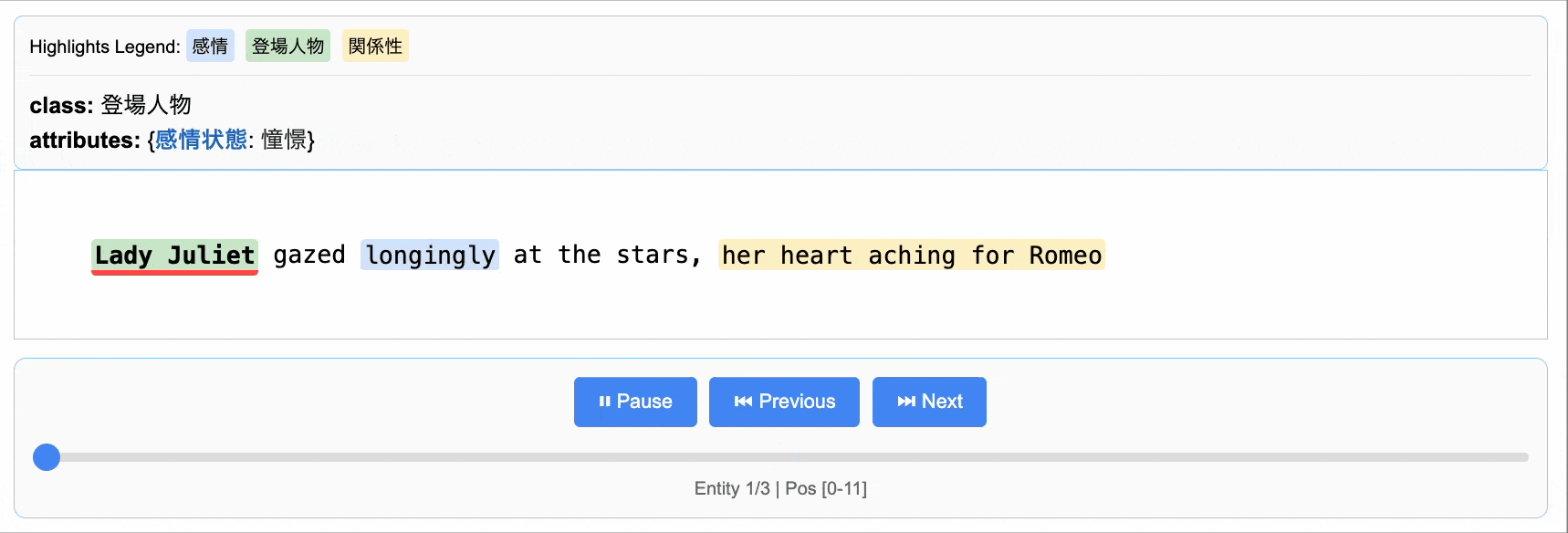Click the "Highlights Legend:" label
Viewport: 1568px width, 533px height.
tap(105, 47)
